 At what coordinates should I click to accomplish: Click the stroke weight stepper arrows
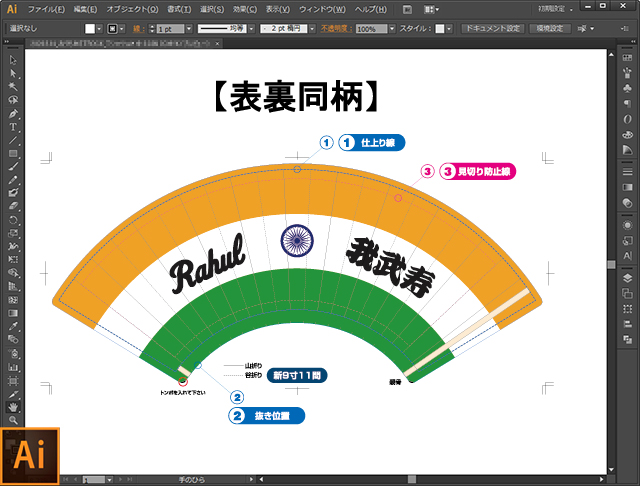coord(152,29)
